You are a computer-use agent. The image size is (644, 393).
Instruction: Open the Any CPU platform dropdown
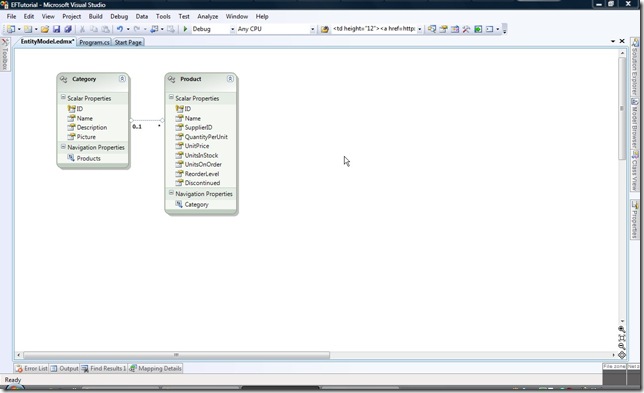(312, 30)
